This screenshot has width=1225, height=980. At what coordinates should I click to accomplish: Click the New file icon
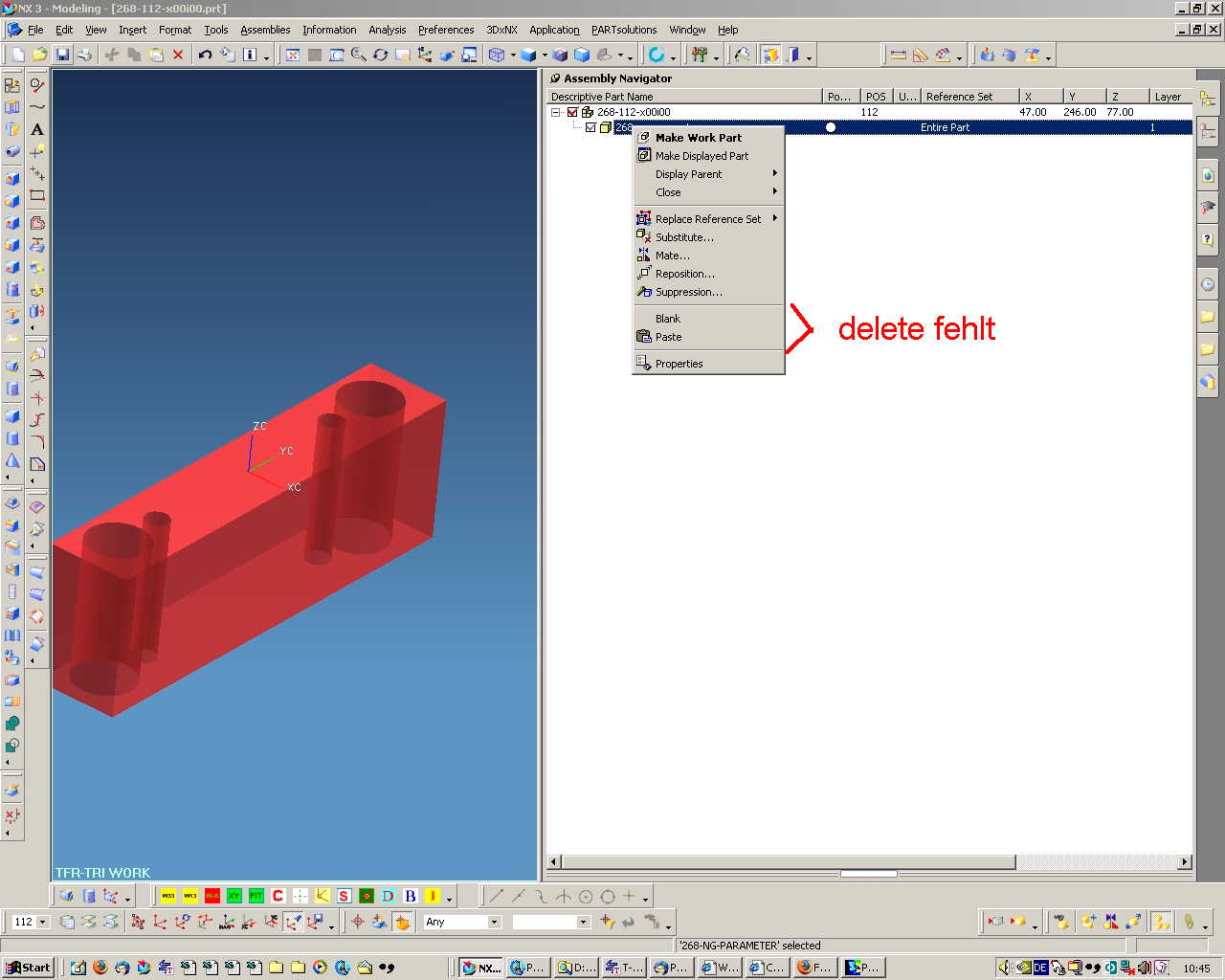click(18, 56)
